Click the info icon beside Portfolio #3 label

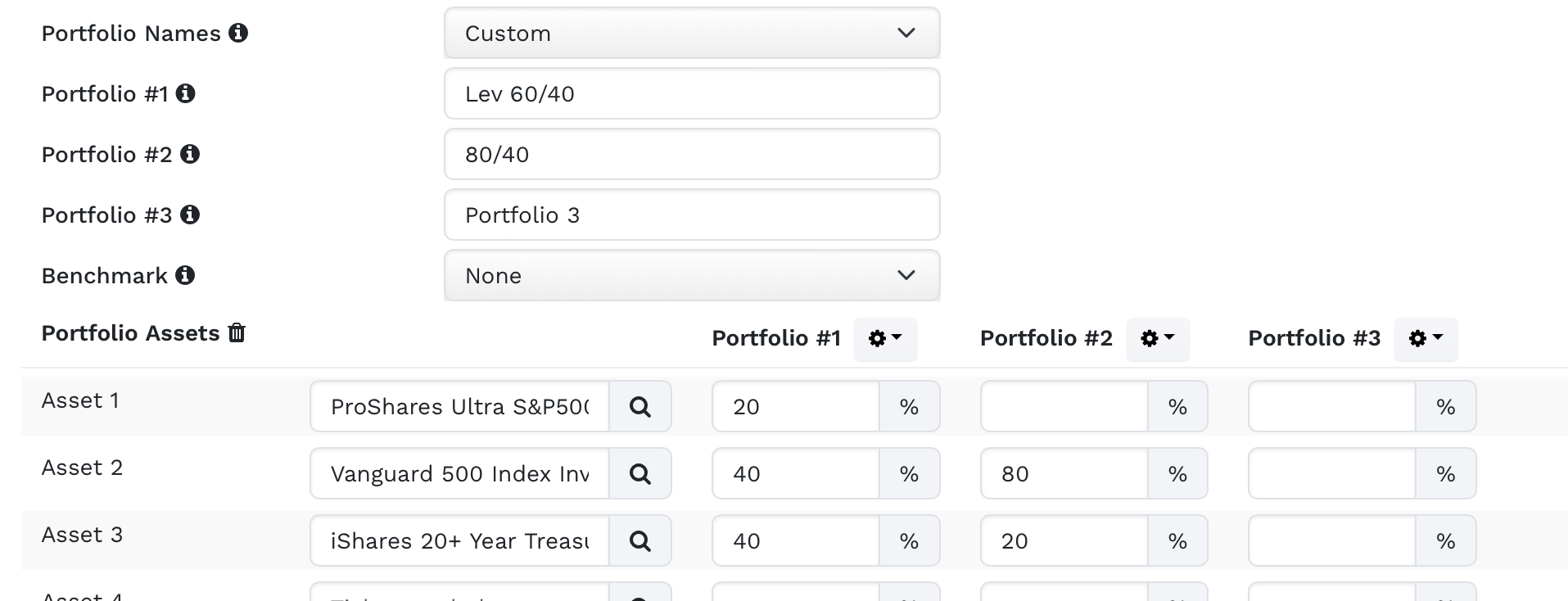190,215
